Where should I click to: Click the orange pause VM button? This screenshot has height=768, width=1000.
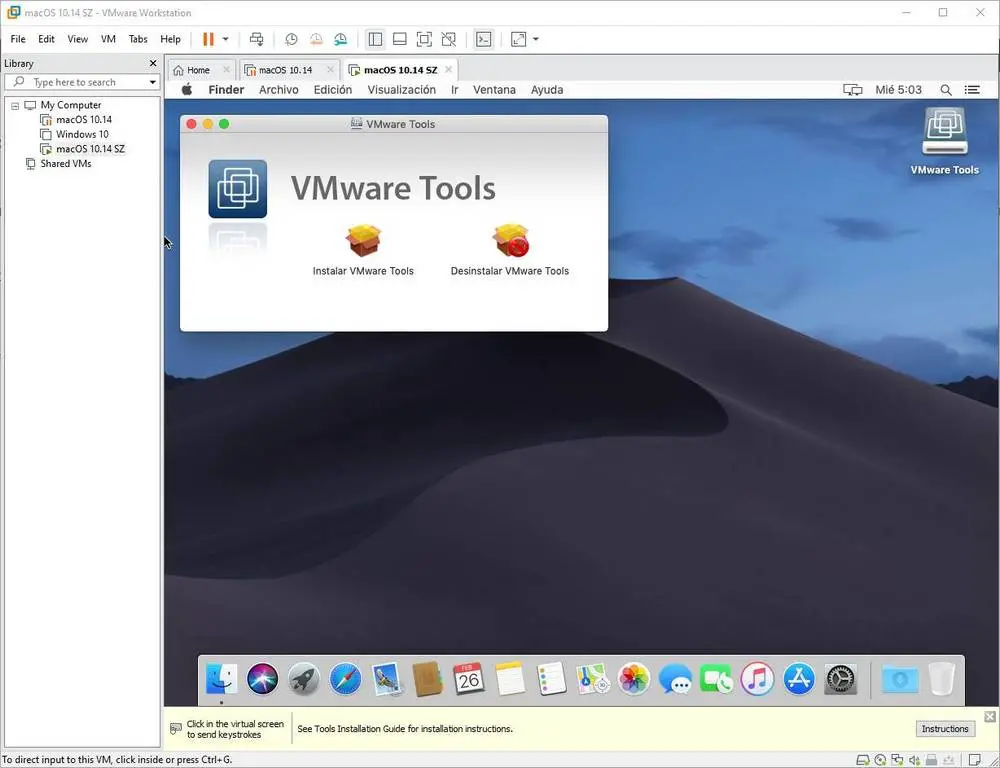tap(208, 39)
